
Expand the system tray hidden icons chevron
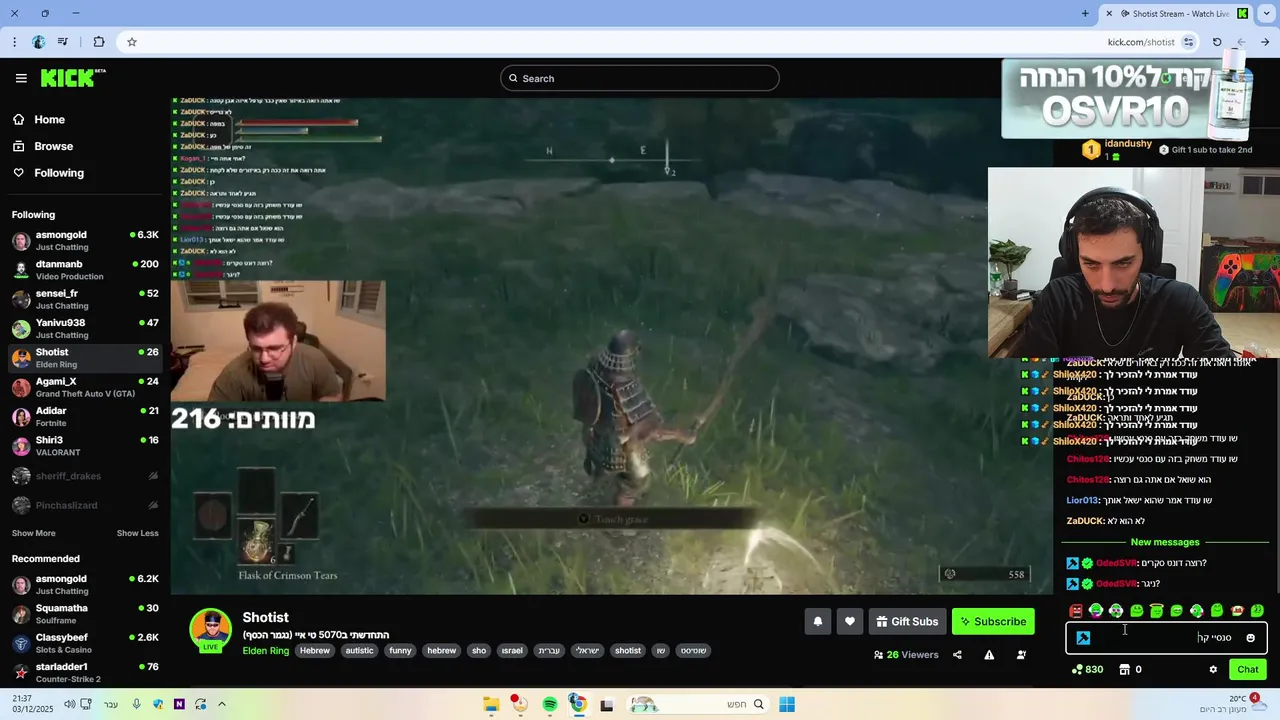point(222,704)
